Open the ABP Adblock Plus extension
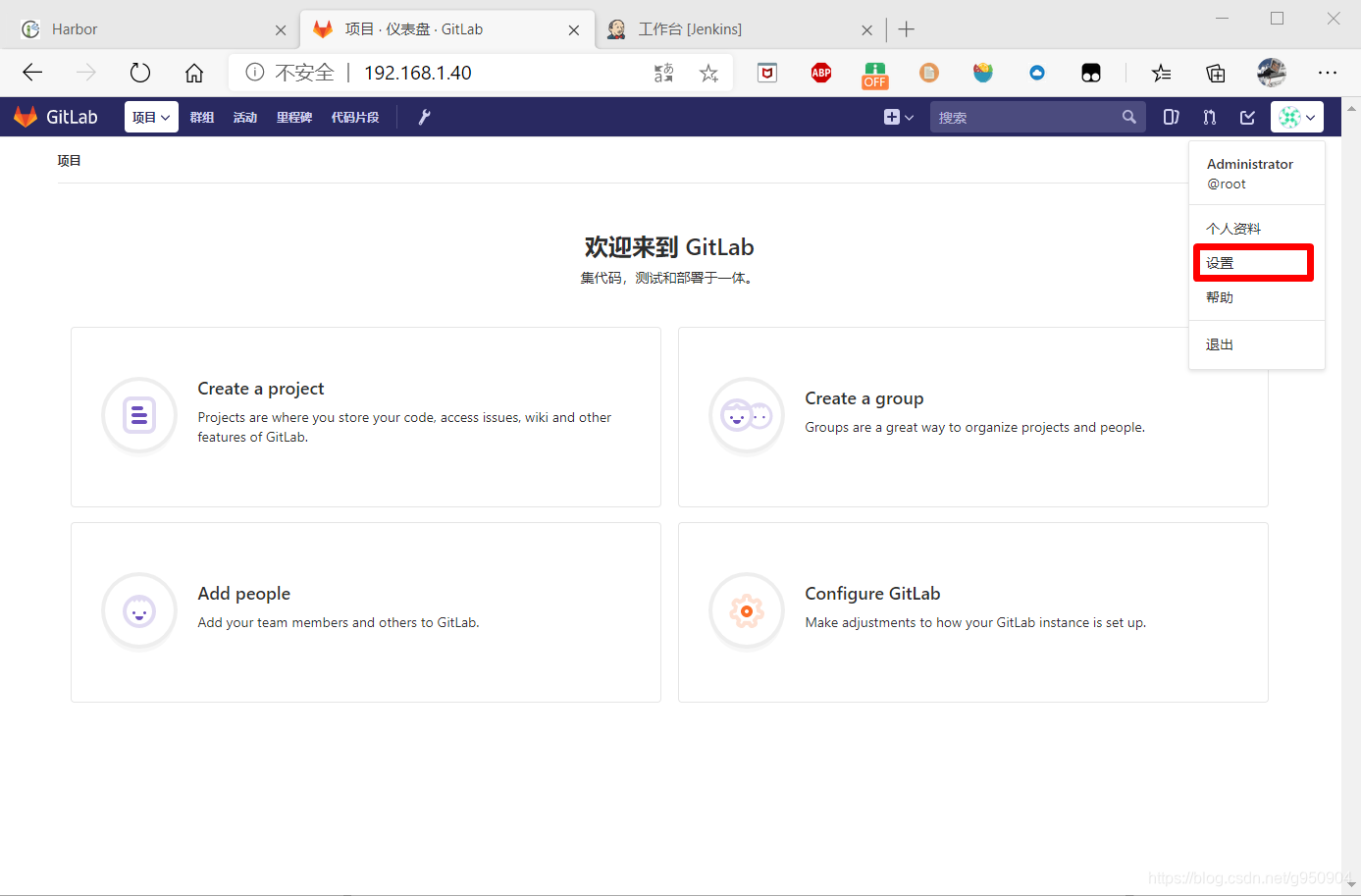Viewport: 1361px width, 896px height. tap(821, 73)
